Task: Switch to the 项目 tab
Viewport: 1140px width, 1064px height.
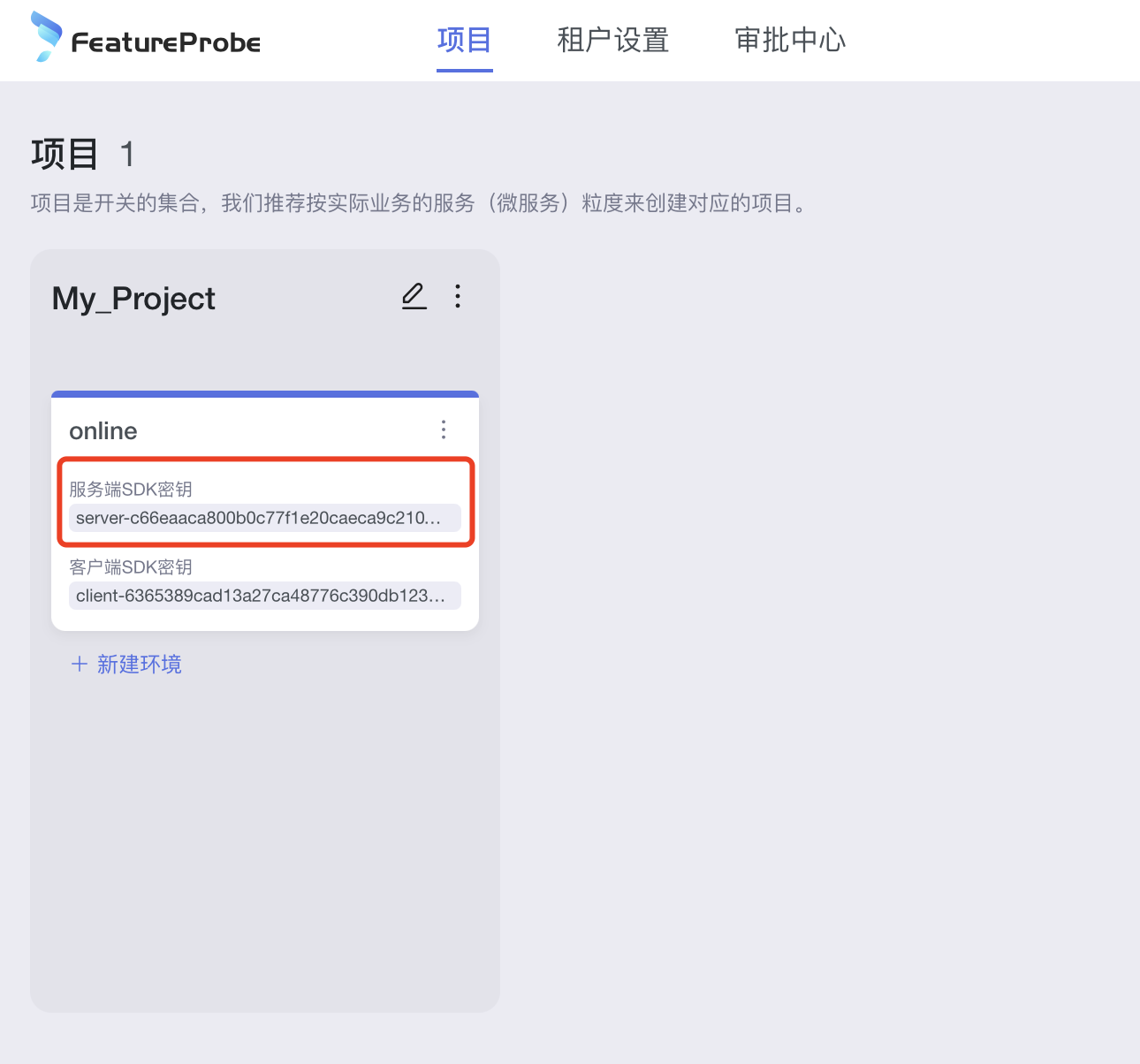Action: [x=464, y=41]
